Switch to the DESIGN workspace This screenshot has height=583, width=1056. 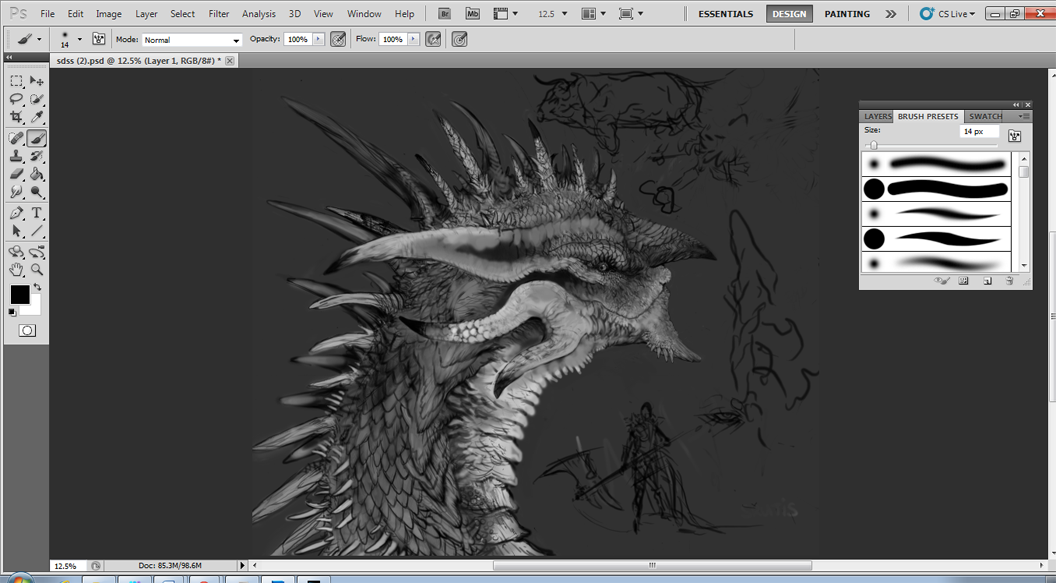pyautogui.click(x=789, y=14)
